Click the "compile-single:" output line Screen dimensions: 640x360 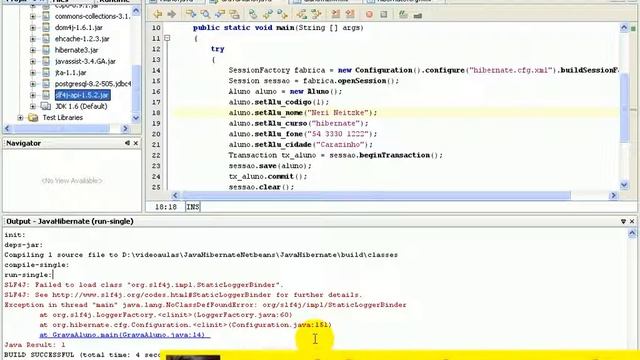37,265
